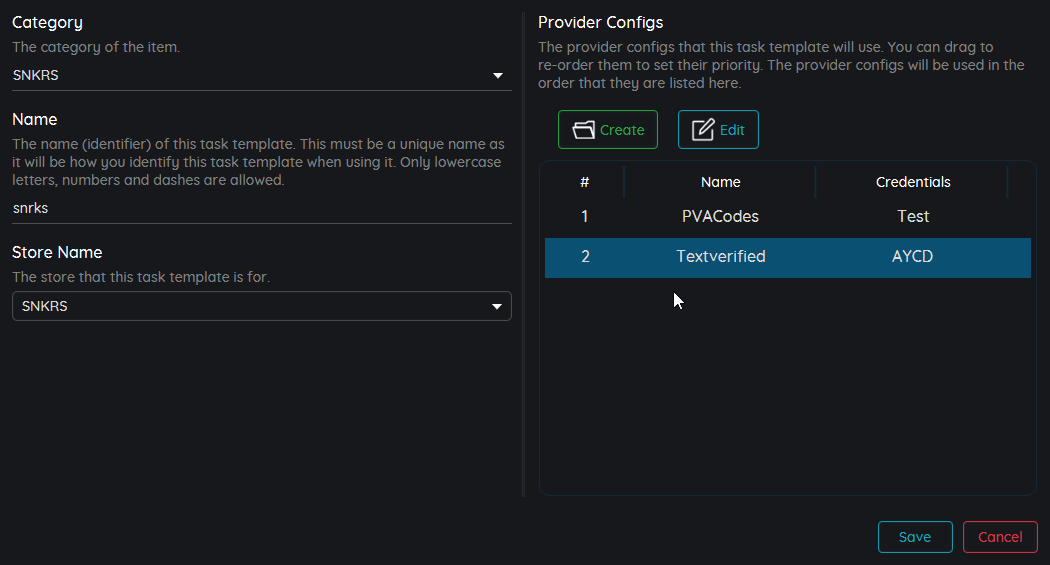
Task: Click the folder icon on the Create button
Action: coord(583,130)
